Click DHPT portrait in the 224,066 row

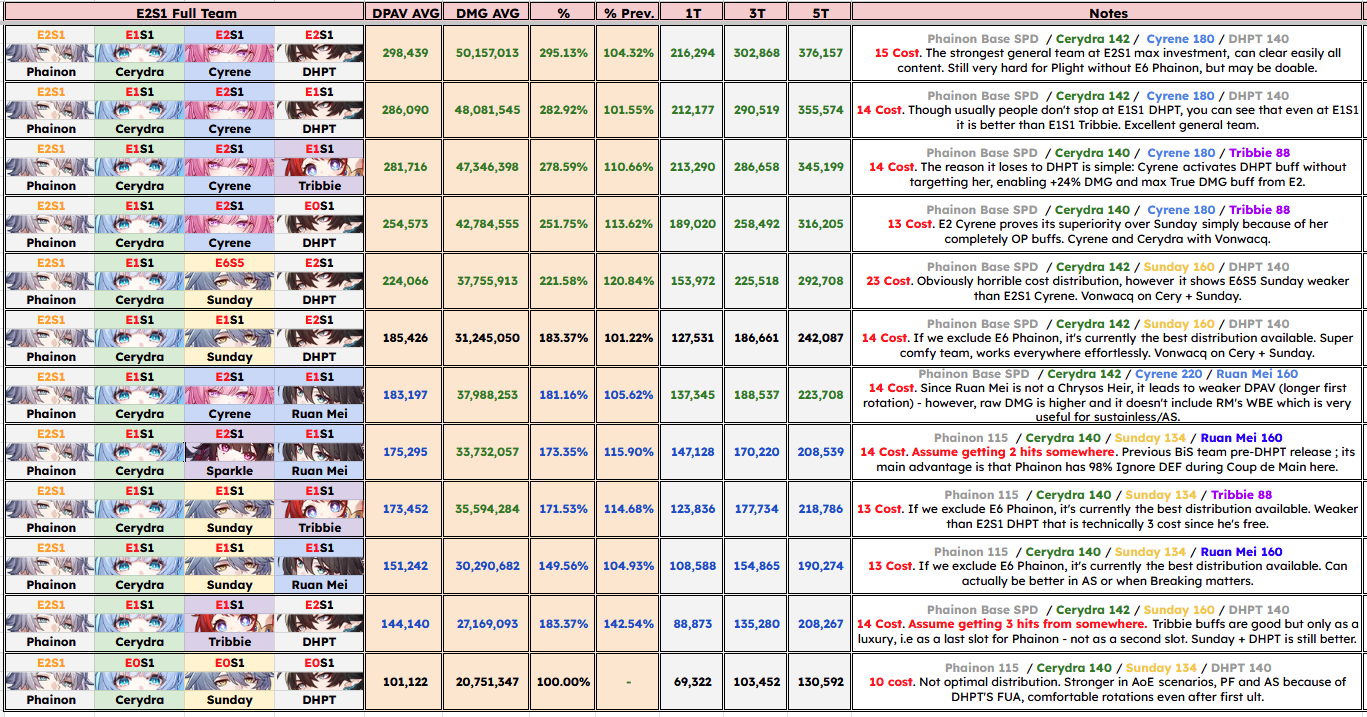click(x=319, y=281)
